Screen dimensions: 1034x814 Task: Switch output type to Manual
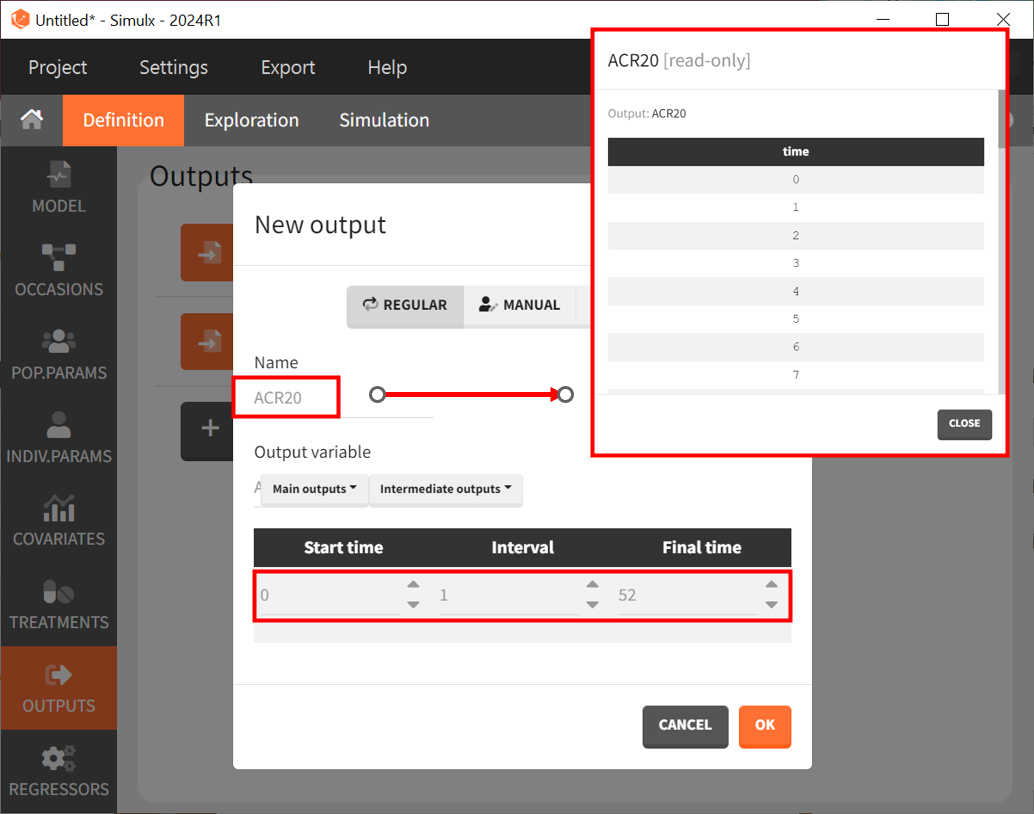pos(519,305)
